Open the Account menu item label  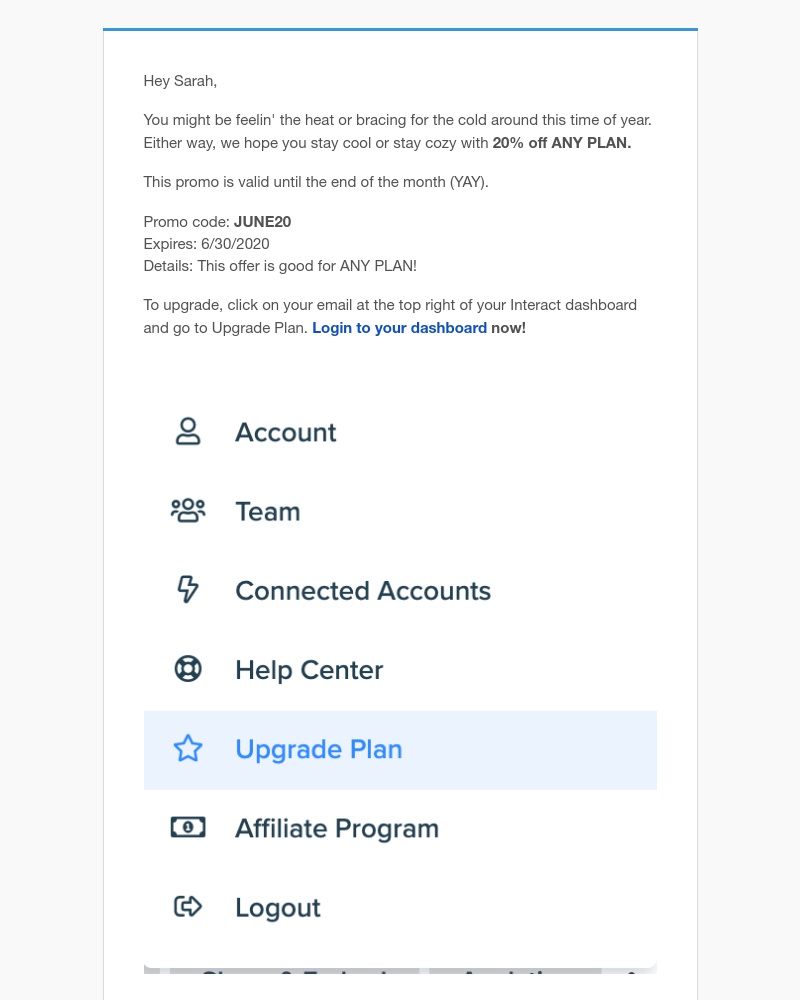(285, 432)
